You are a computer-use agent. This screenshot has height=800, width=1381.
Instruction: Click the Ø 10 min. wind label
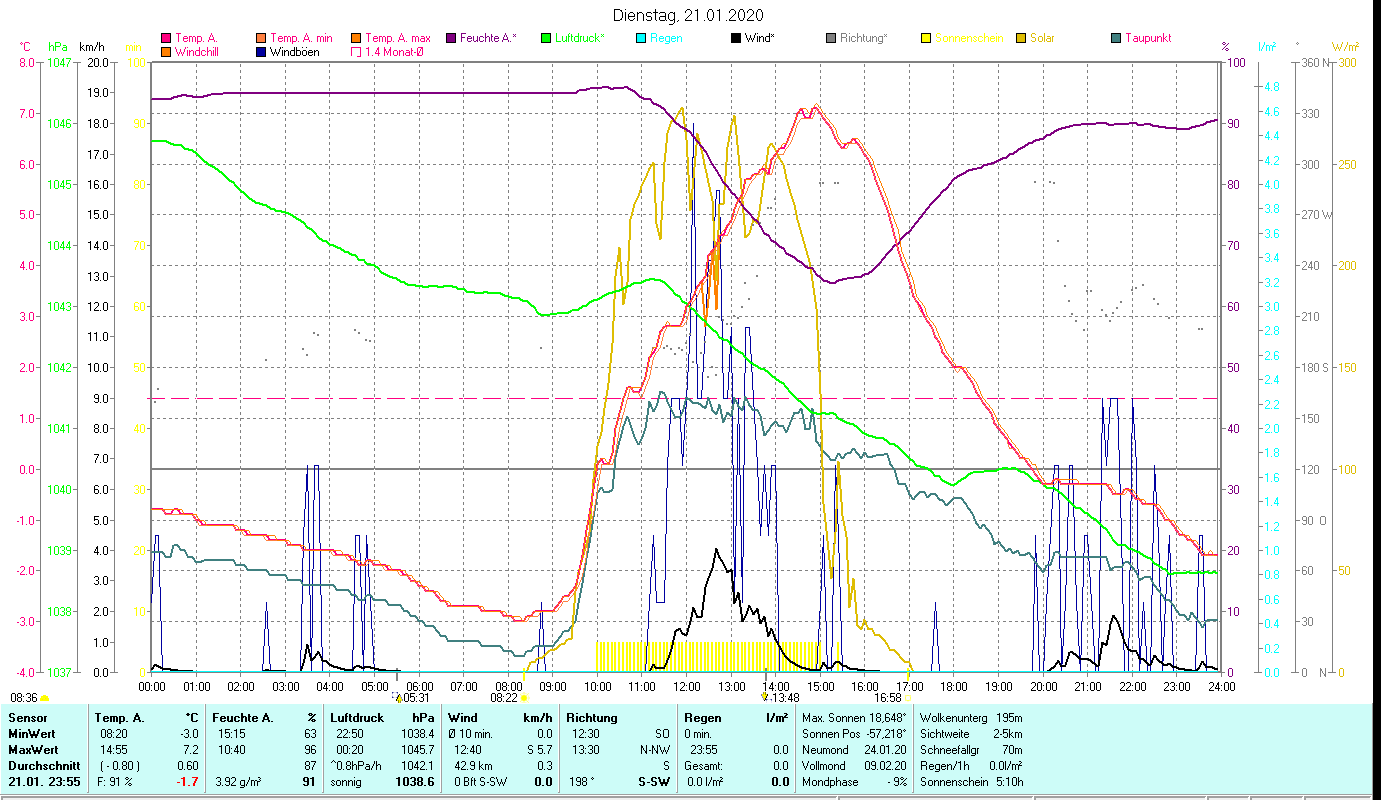click(472, 734)
